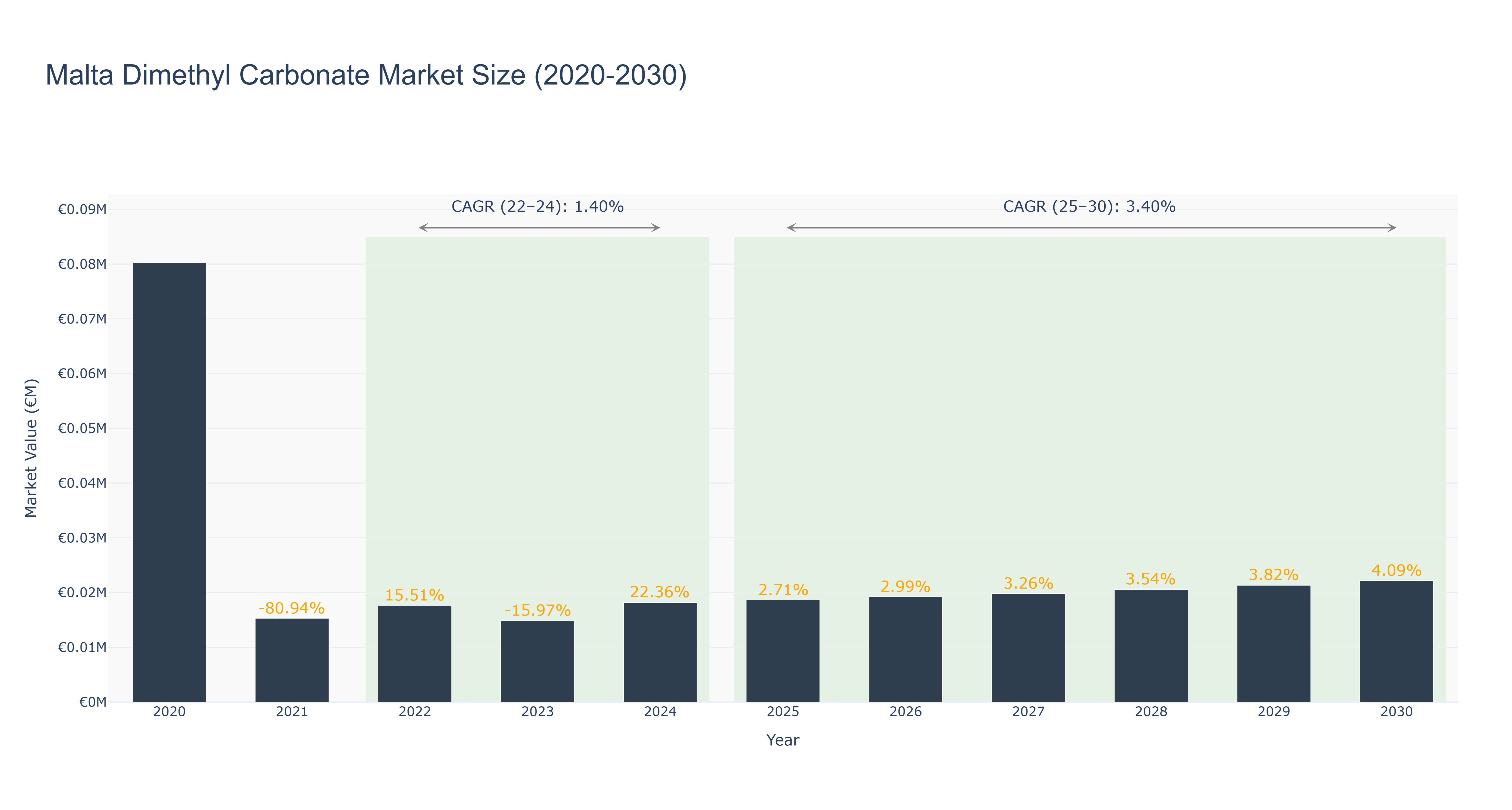Viewport: 1512px width, 810px height.
Task: Click the €0.03M y-axis tick label
Action: click(82, 538)
